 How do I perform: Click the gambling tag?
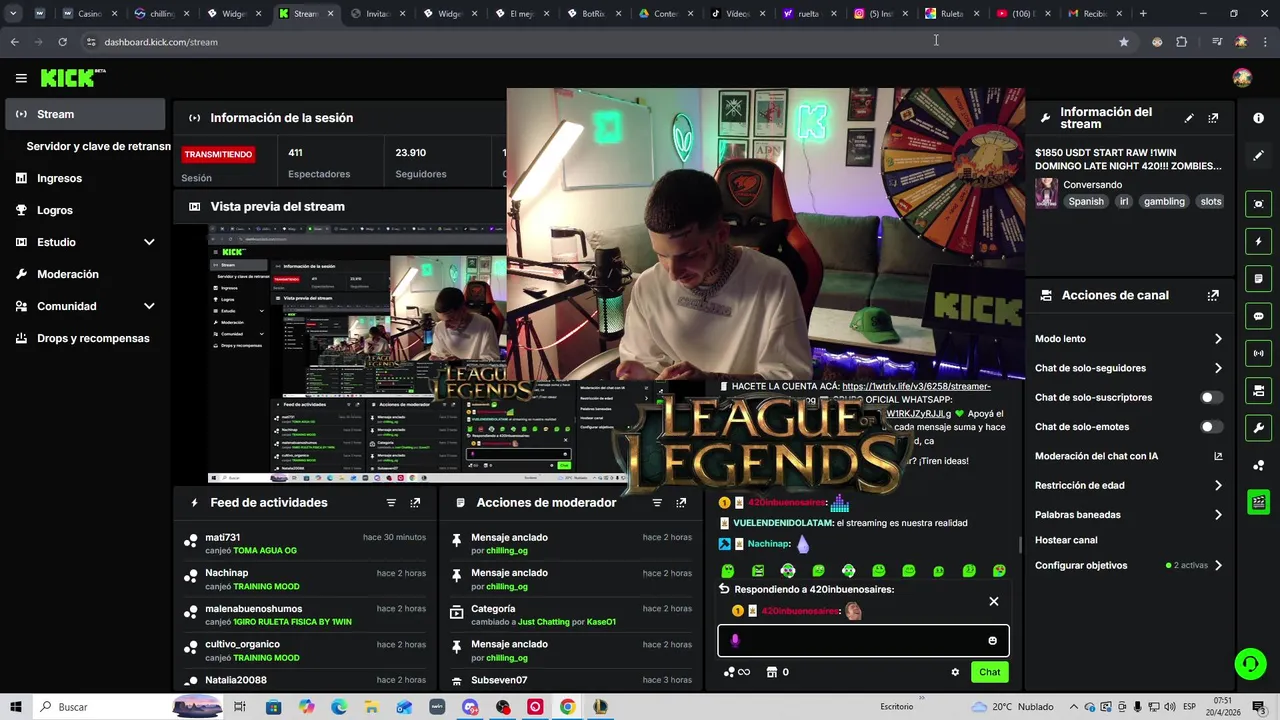pyautogui.click(x=1164, y=201)
